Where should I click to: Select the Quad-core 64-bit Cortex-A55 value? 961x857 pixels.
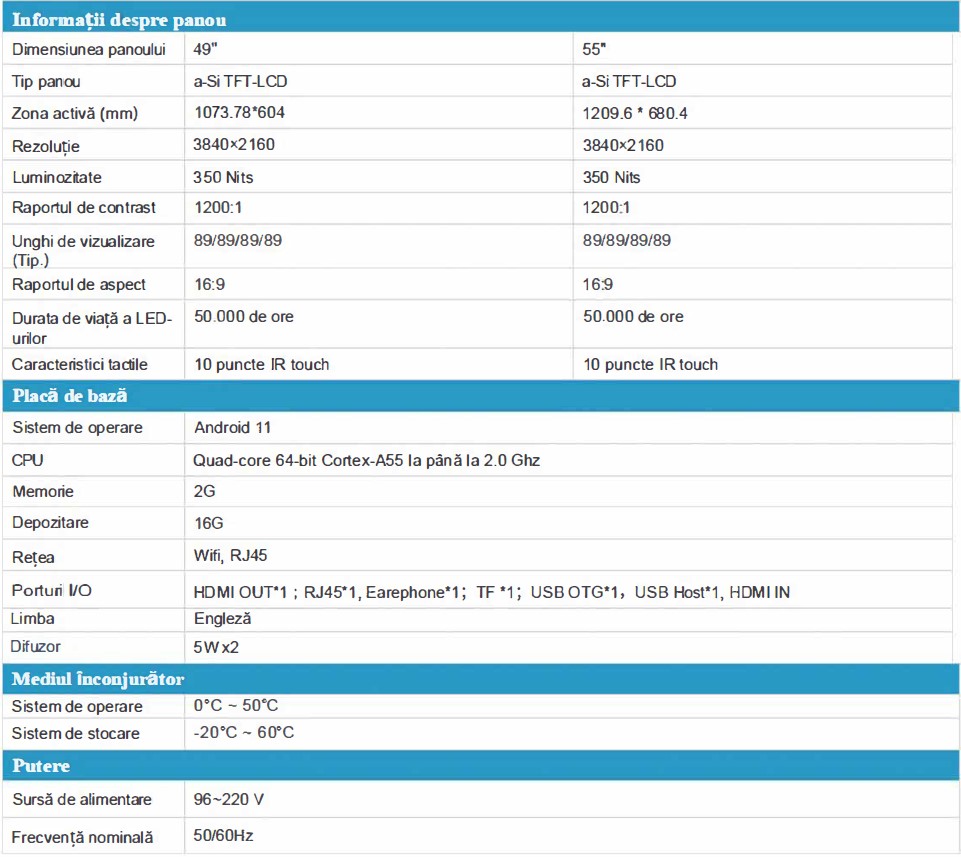coord(367,460)
